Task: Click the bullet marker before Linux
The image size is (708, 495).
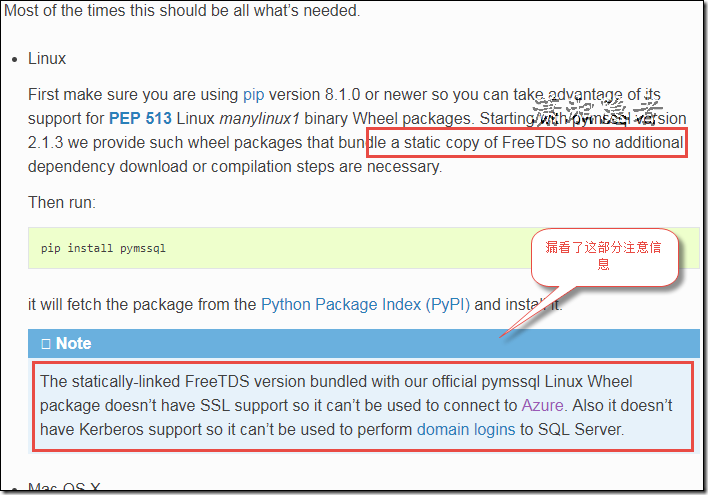Action: pos(13,60)
